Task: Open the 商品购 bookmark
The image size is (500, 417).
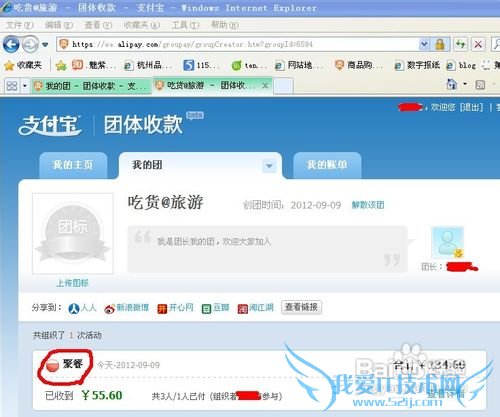Action: pos(359,65)
